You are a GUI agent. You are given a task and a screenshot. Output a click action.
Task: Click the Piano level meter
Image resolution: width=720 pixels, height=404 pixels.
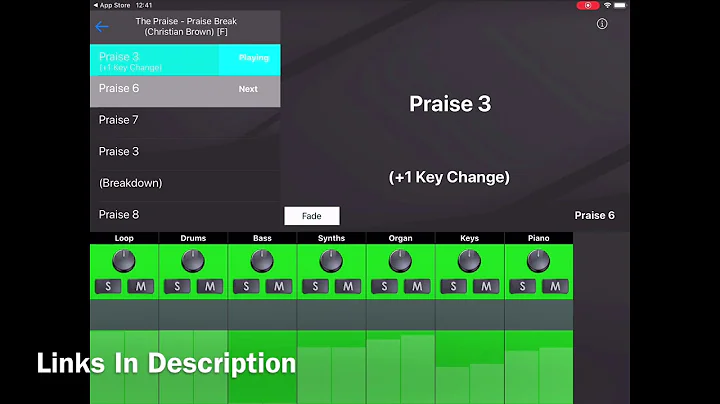coord(539,367)
